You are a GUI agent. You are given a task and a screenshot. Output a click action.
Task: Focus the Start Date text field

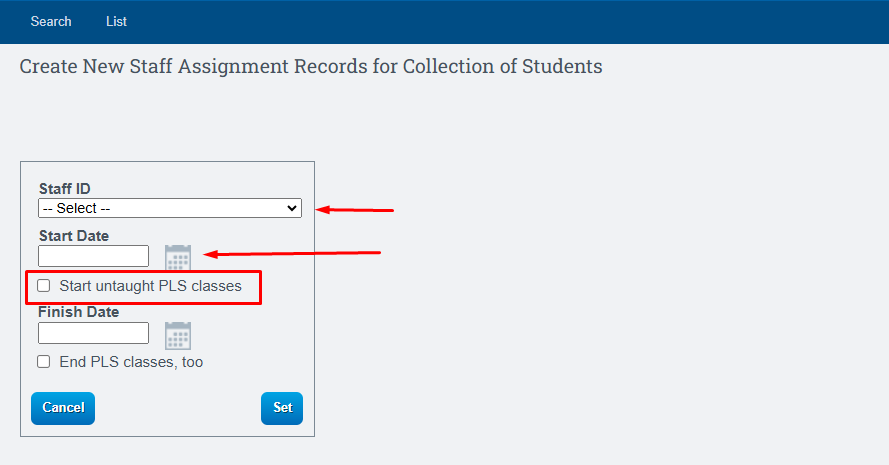click(94, 256)
